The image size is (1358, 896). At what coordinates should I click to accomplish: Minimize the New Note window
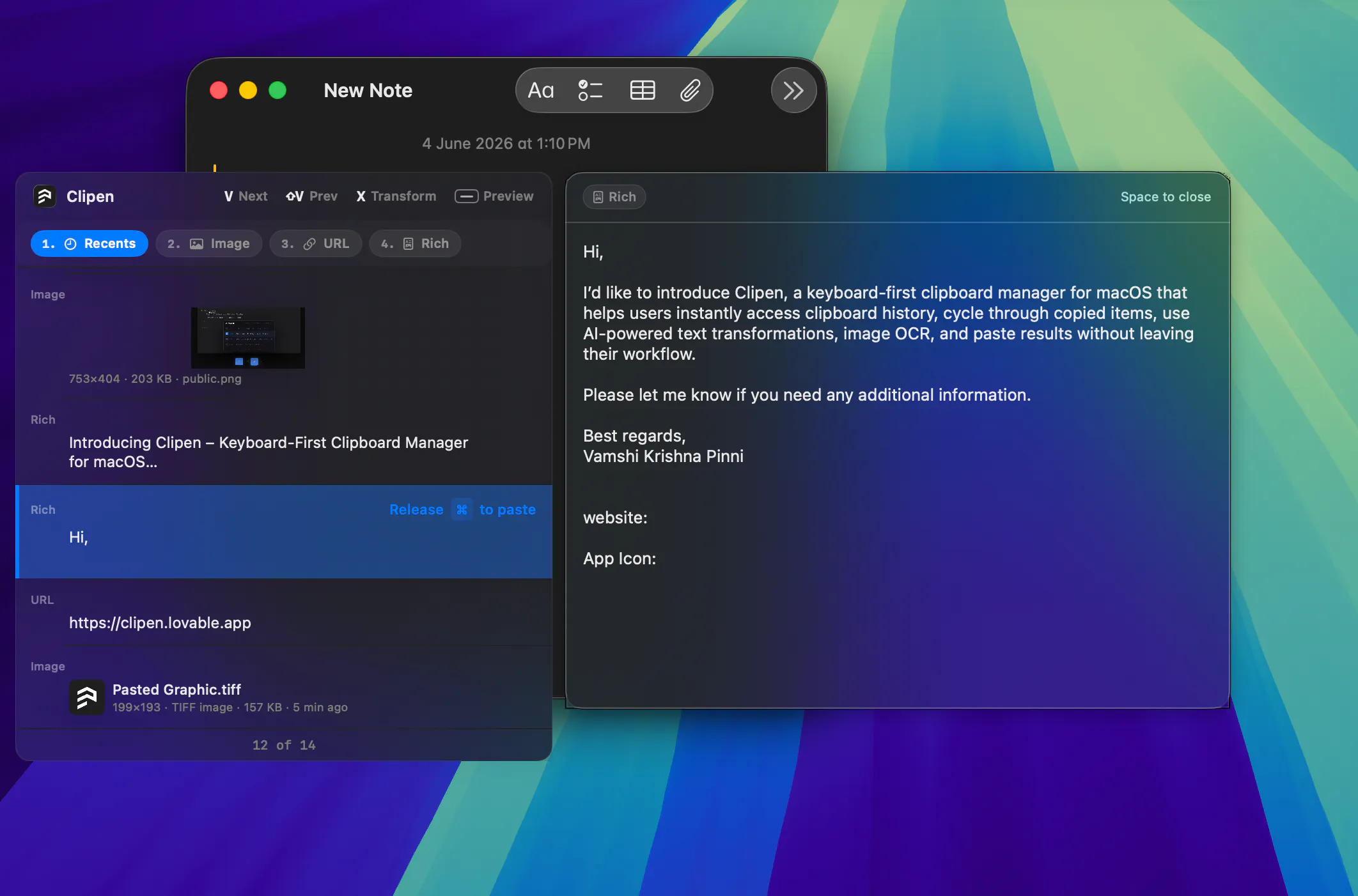click(x=248, y=90)
